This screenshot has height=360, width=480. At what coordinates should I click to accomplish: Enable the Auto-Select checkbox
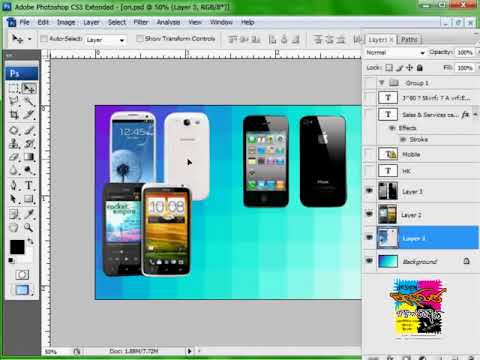[x=44, y=39]
